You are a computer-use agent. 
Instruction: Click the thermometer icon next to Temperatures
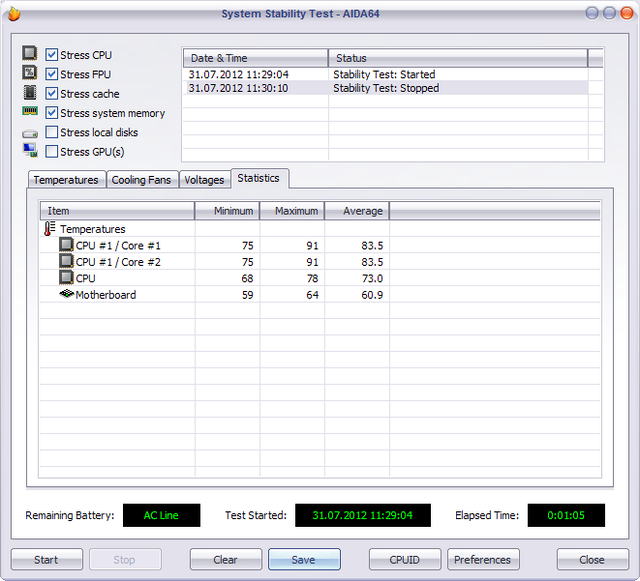click(x=50, y=229)
